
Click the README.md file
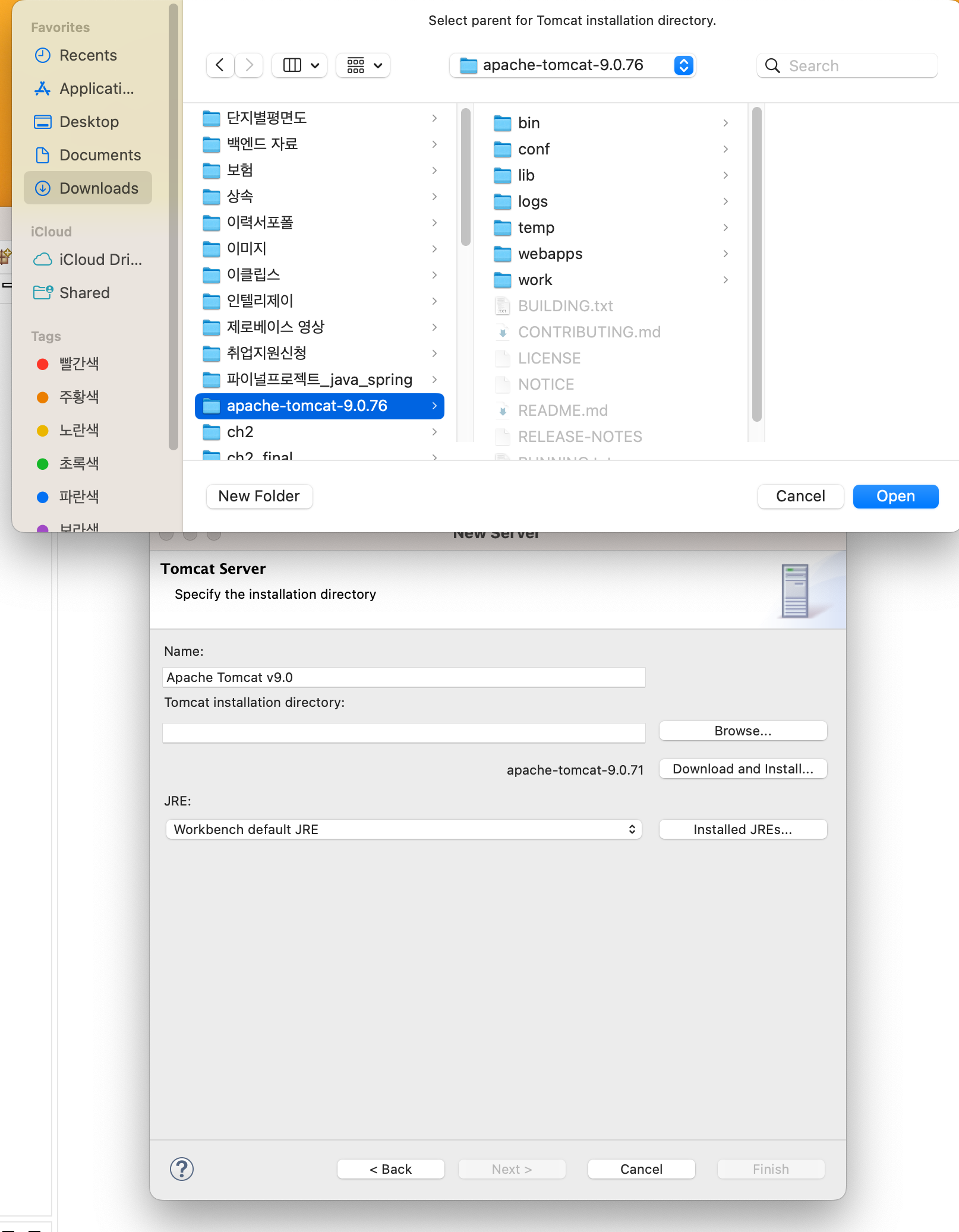point(563,410)
